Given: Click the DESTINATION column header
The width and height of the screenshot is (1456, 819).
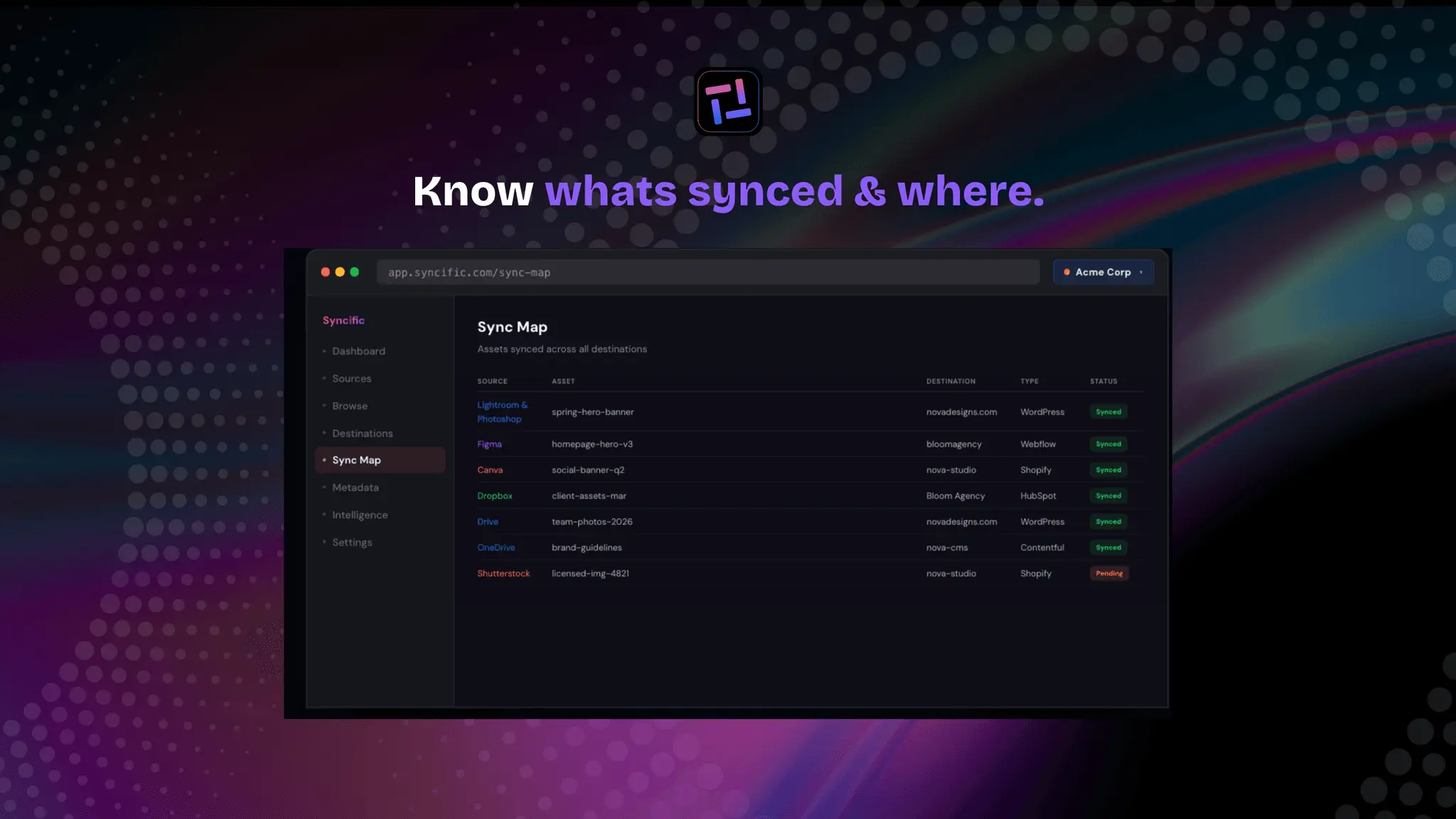Looking at the screenshot, I should [951, 382].
